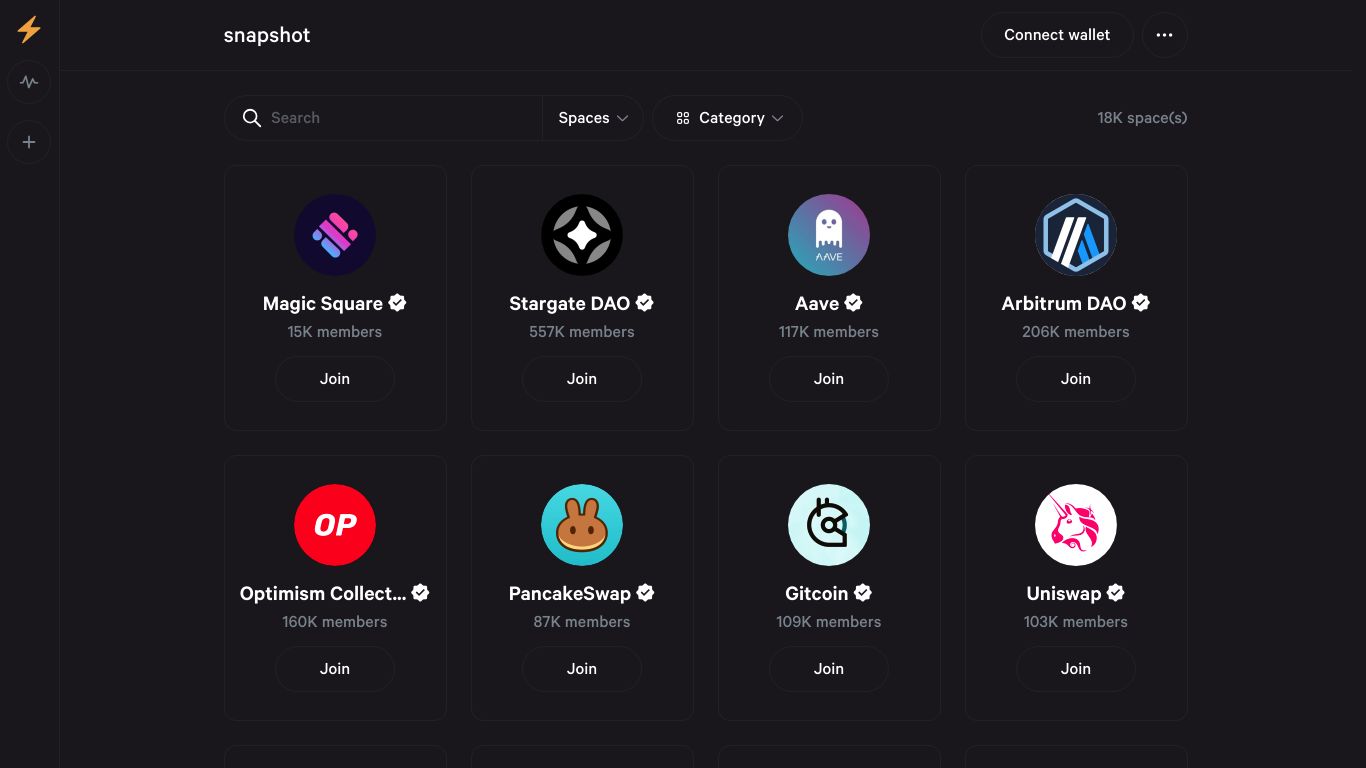Click the plus icon to create a space
This screenshot has width=1366, height=768.
[x=29, y=142]
